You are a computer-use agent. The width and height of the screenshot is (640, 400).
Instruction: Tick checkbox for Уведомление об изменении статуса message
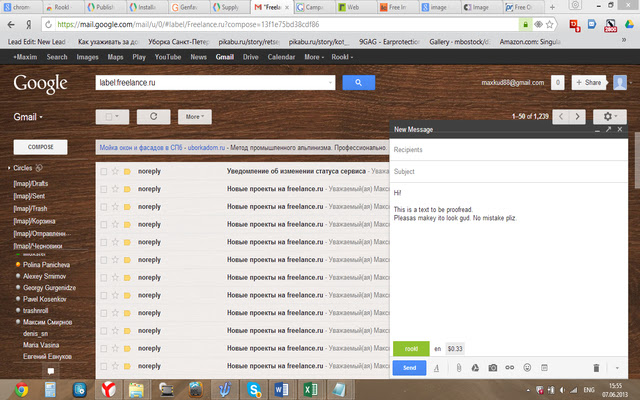tap(104, 171)
